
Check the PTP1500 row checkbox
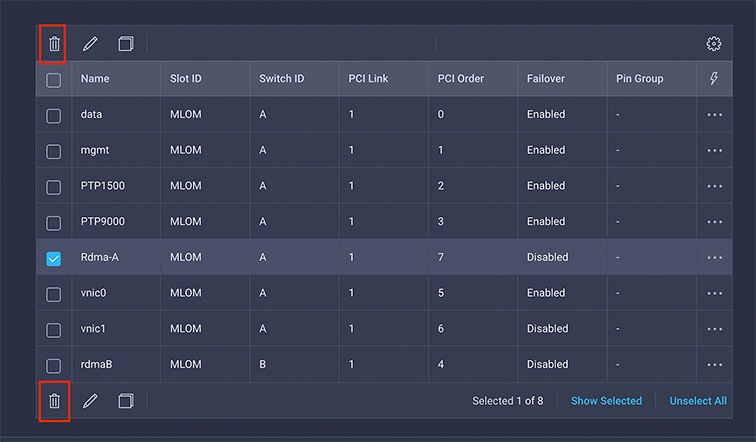click(54, 187)
